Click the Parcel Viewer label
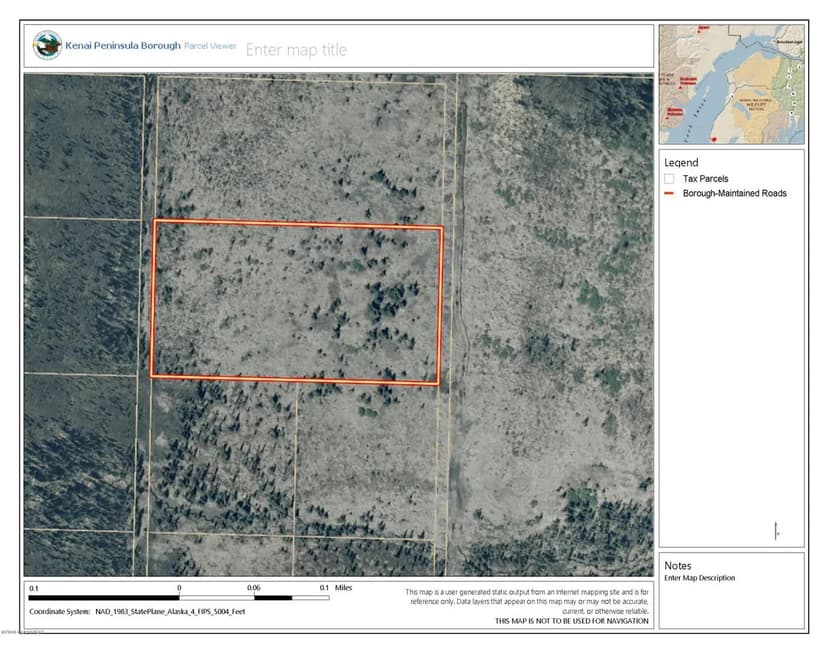 tap(211, 46)
